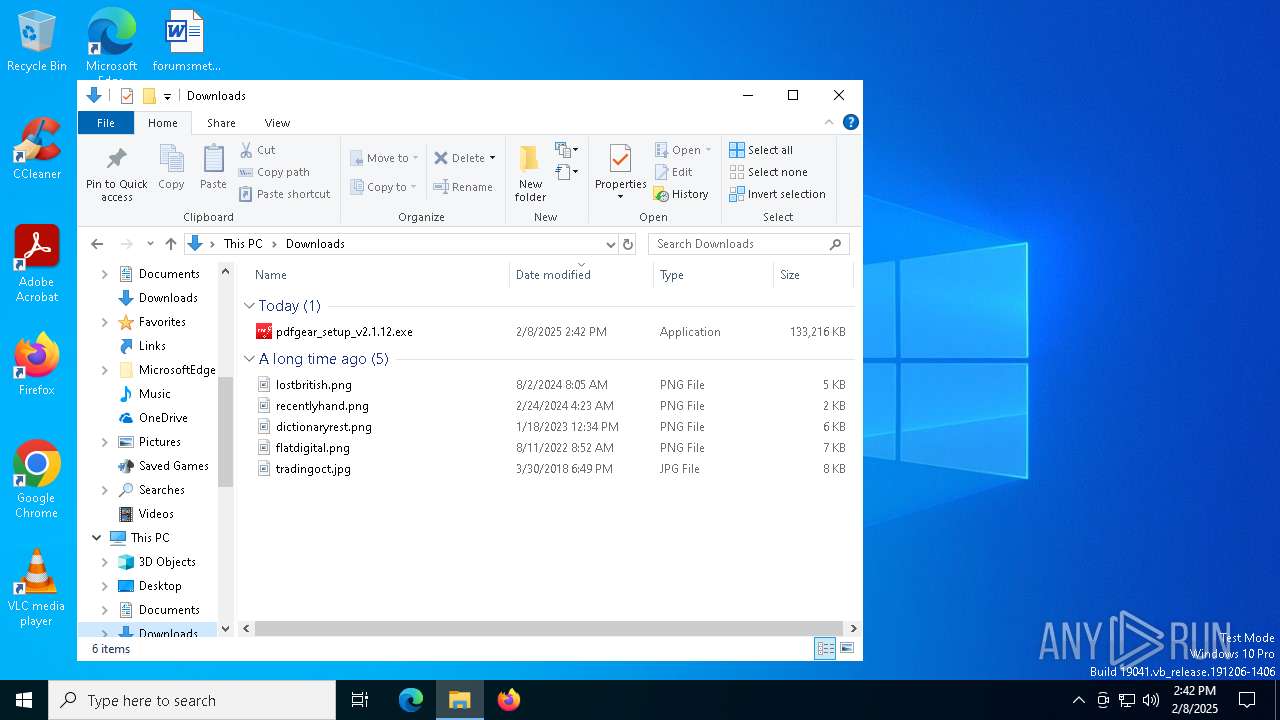The width and height of the screenshot is (1280, 720).
Task: Click Paste shortcut in the ribbon
Action: click(x=284, y=194)
